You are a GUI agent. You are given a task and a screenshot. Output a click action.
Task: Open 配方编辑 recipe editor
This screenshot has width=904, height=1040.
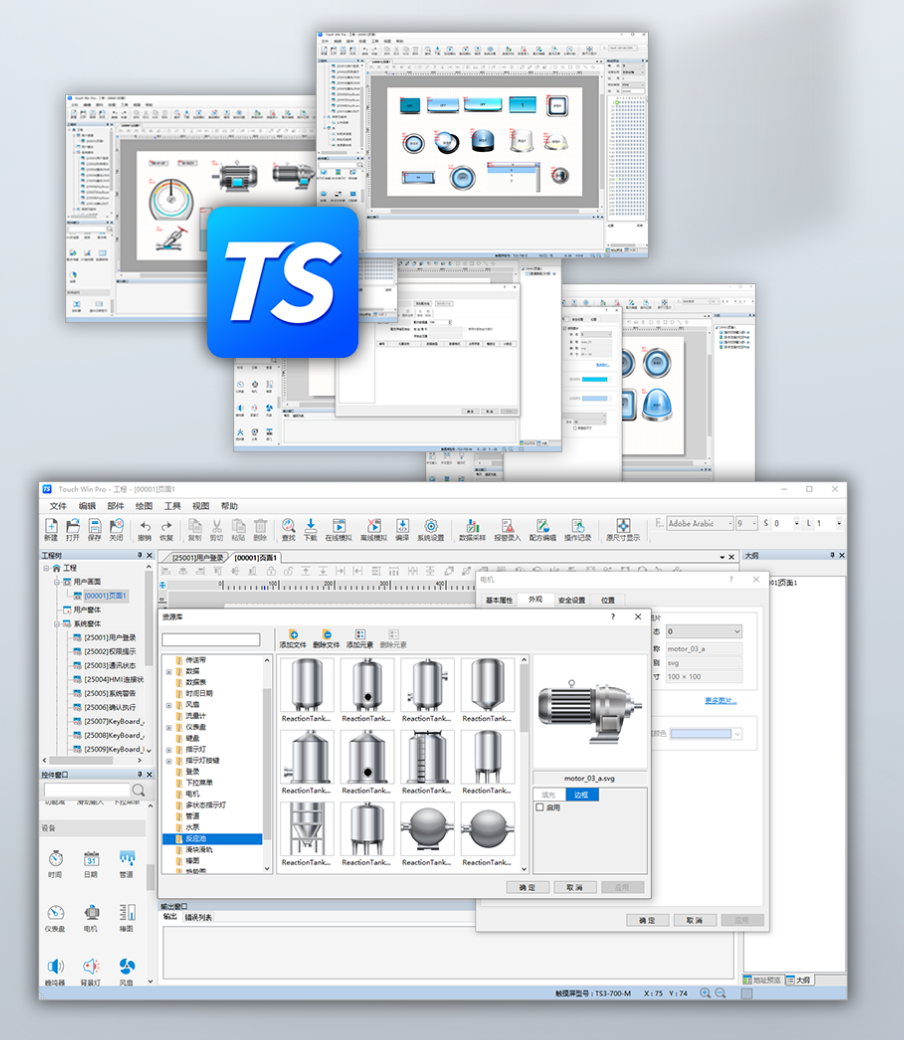pyautogui.click(x=543, y=529)
